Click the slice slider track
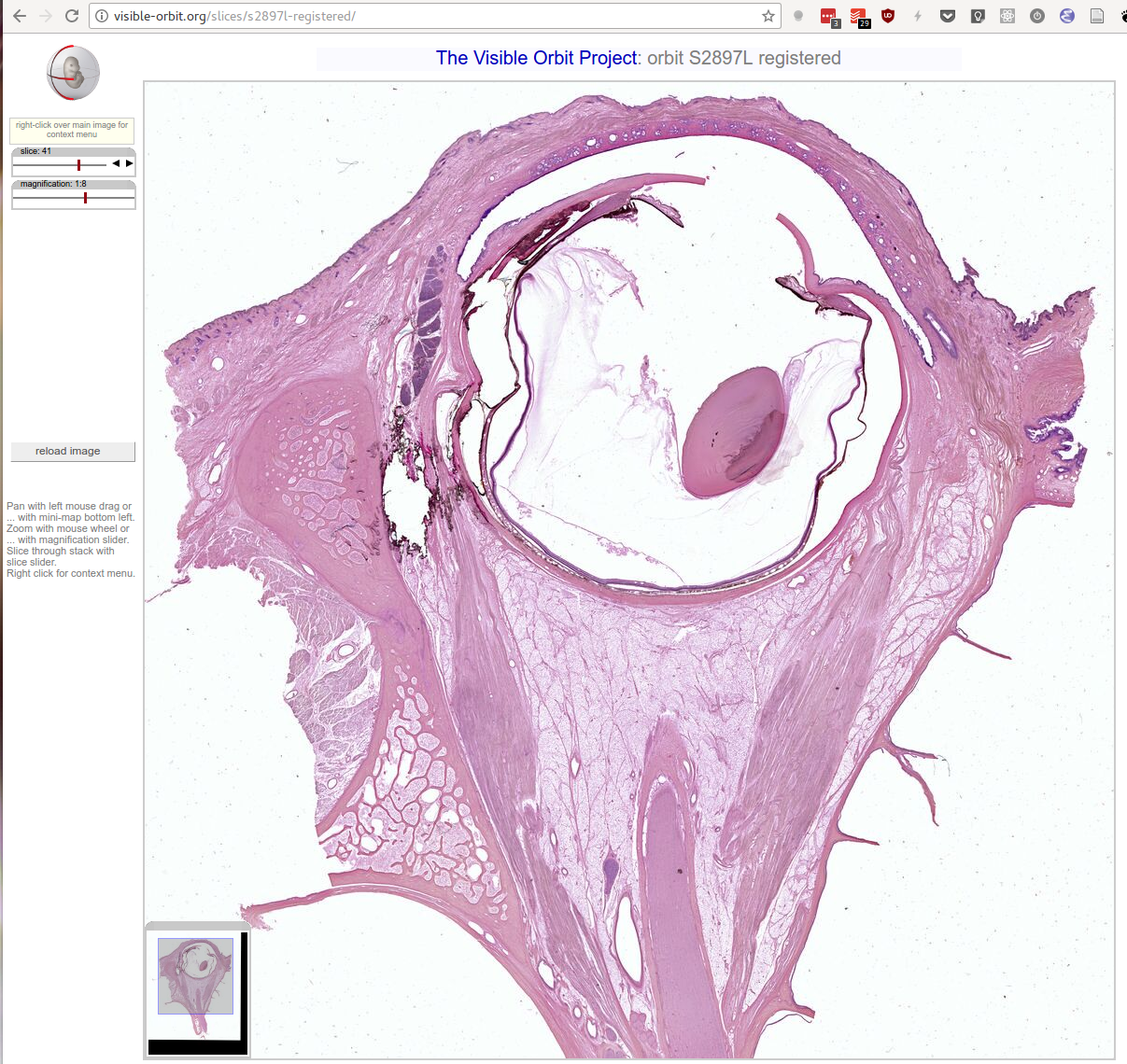The height and width of the screenshot is (1064, 1127). (61, 164)
